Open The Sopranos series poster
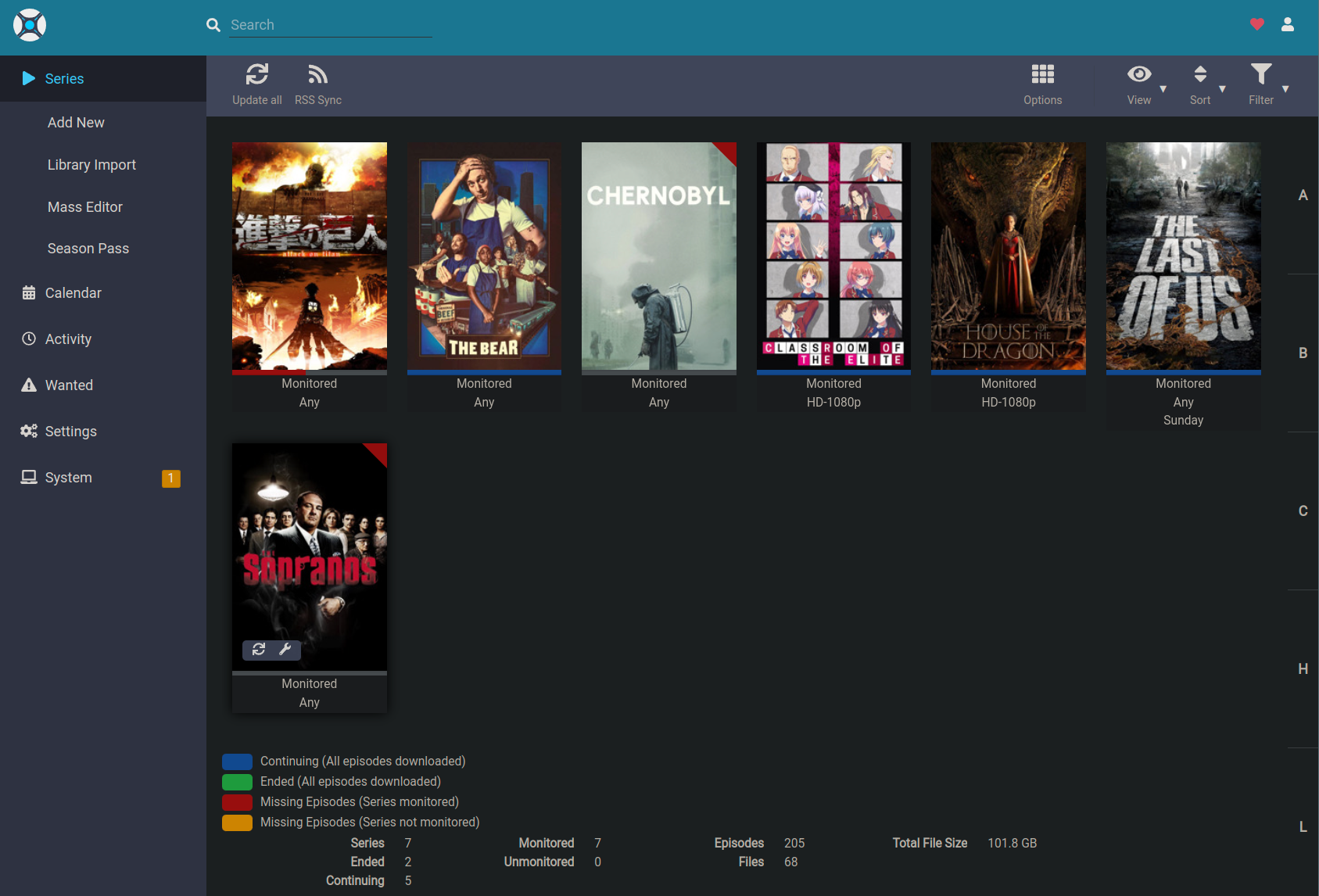The height and width of the screenshot is (896, 1319). click(x=310, y=557)
